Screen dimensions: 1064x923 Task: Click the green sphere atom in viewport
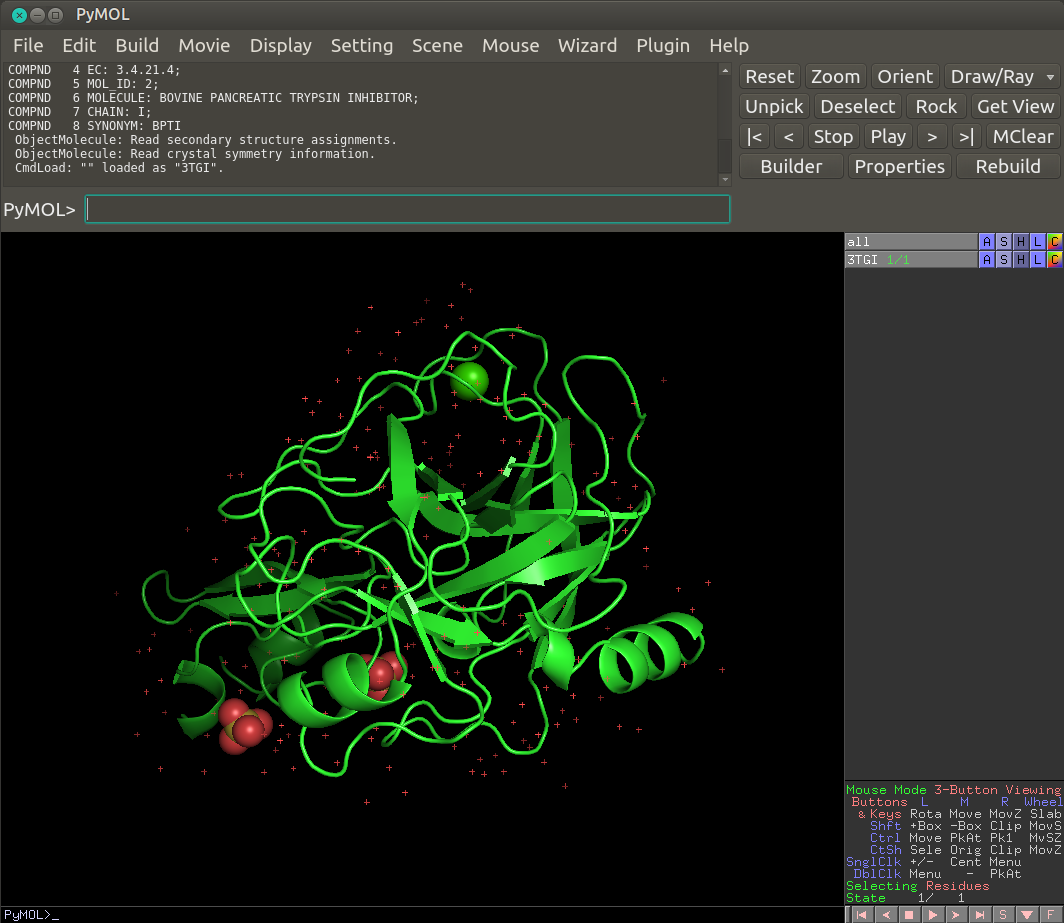point(470,381)
